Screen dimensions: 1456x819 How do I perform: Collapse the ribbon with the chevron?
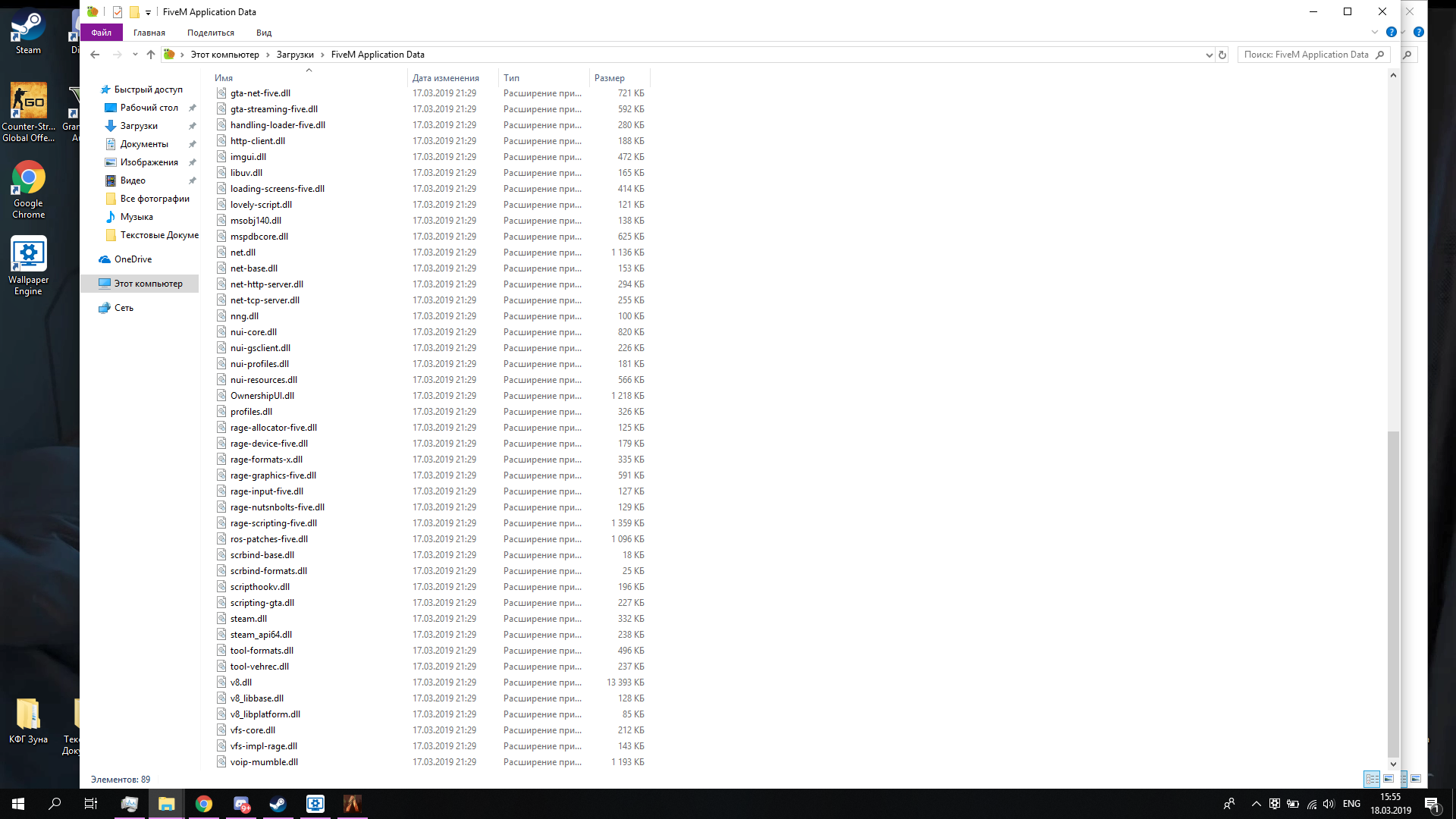(1374, 33)
